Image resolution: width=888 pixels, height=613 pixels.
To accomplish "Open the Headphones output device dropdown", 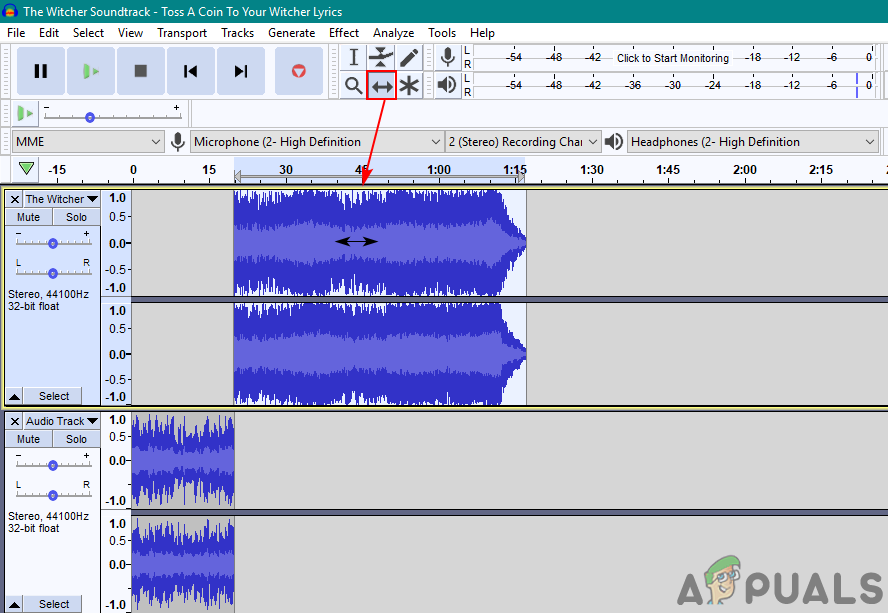I will click(752, 141).
